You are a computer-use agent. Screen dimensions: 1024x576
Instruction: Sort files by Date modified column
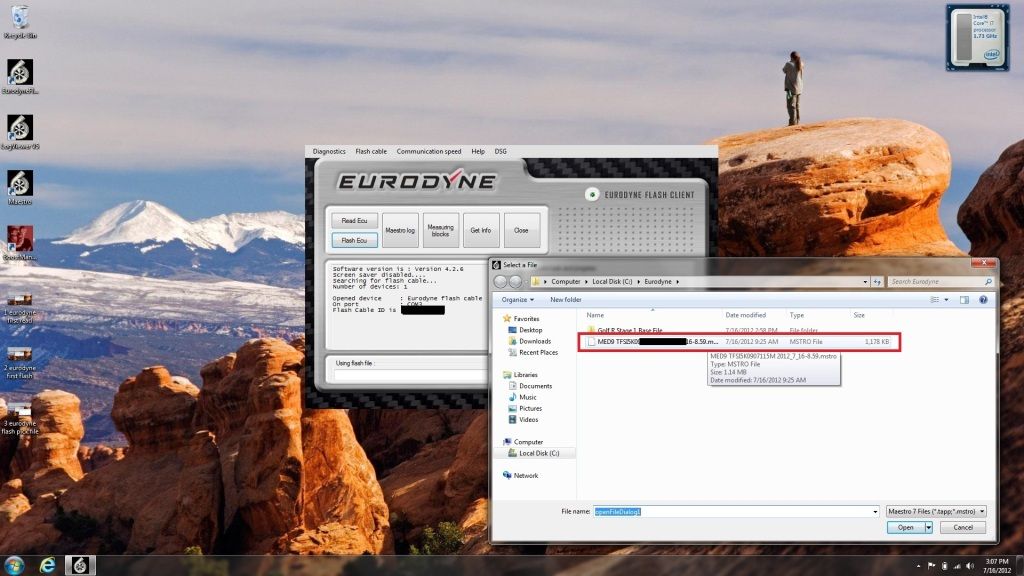click(x=746, y=315)
